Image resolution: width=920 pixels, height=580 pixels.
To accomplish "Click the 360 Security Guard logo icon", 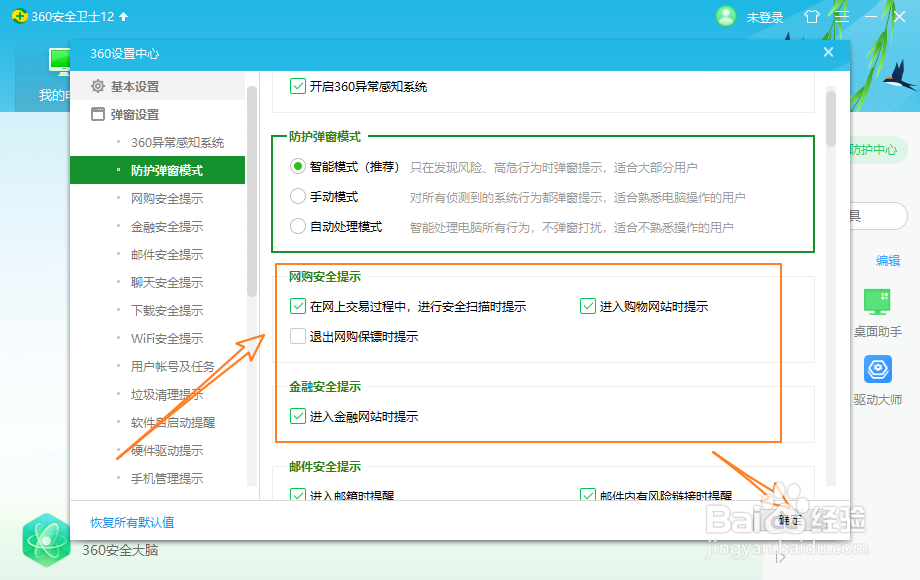I will 19,16.
